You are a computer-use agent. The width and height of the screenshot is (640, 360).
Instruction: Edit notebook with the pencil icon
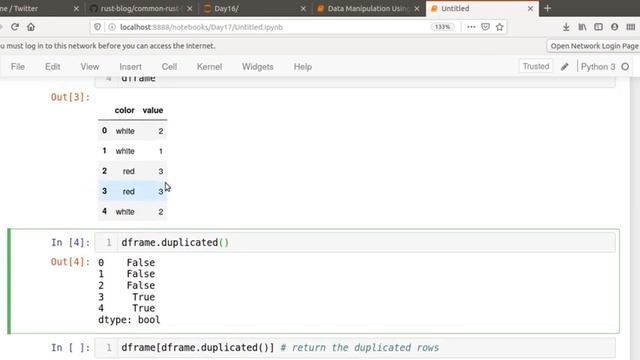click(x=564, y=67)
